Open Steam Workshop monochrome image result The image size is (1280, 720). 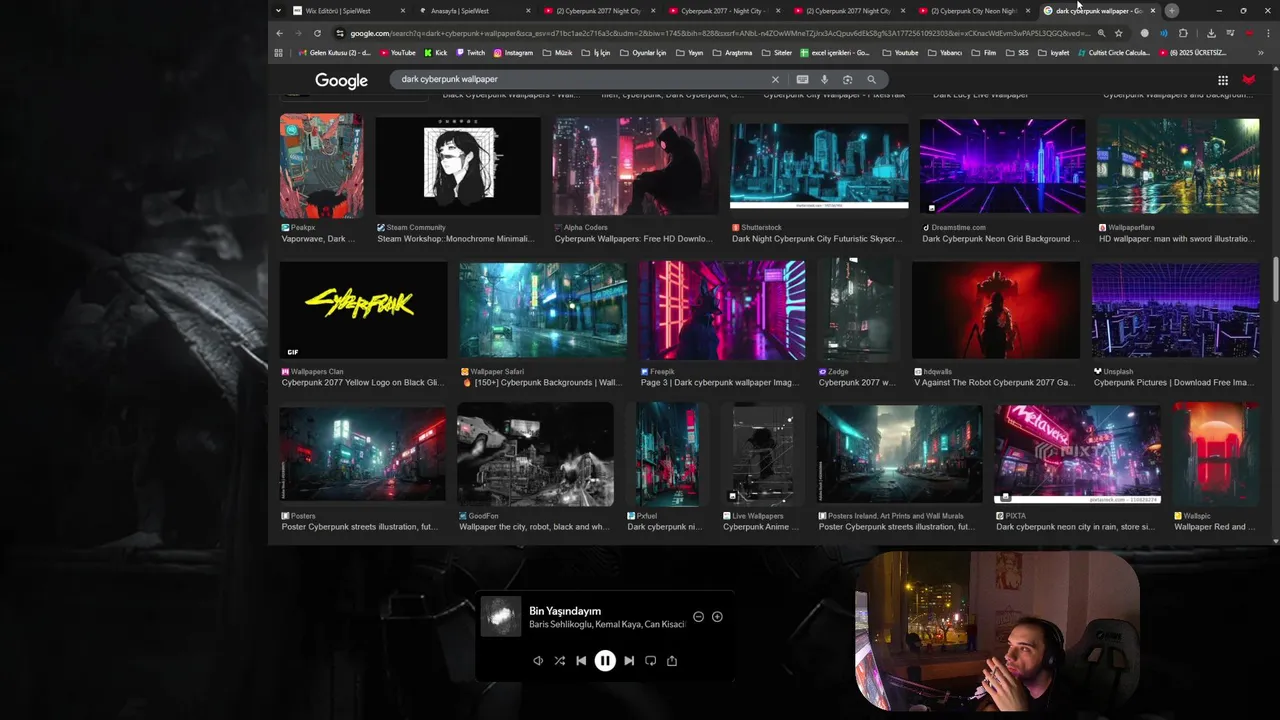[458, 165]
